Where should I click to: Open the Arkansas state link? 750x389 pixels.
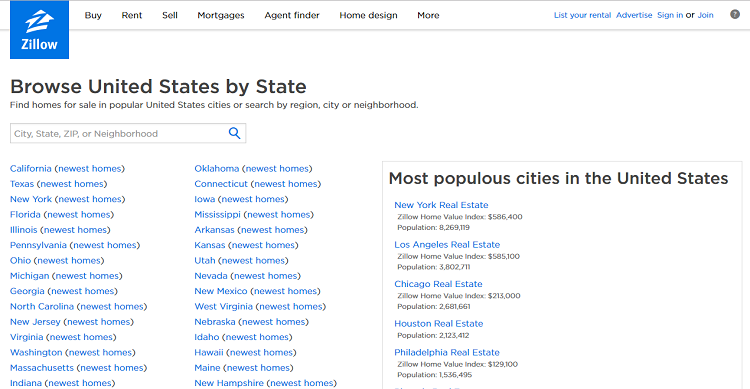[214, 230]
